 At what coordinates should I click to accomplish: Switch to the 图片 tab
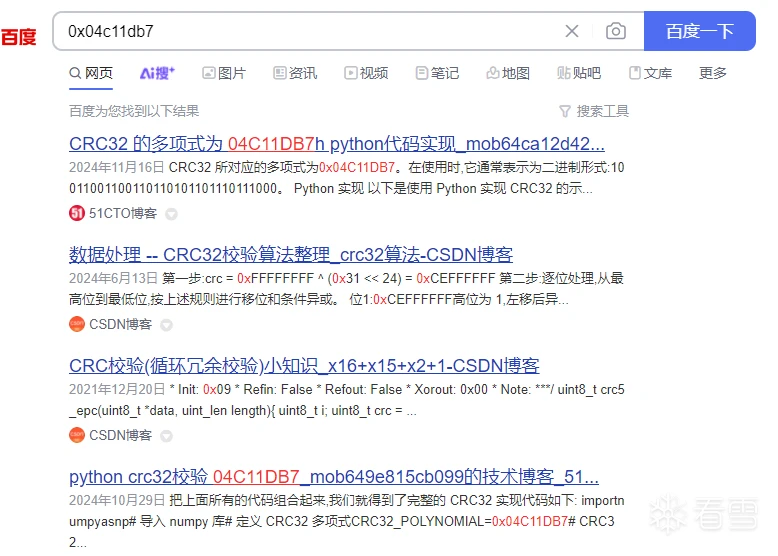point(224,73)
